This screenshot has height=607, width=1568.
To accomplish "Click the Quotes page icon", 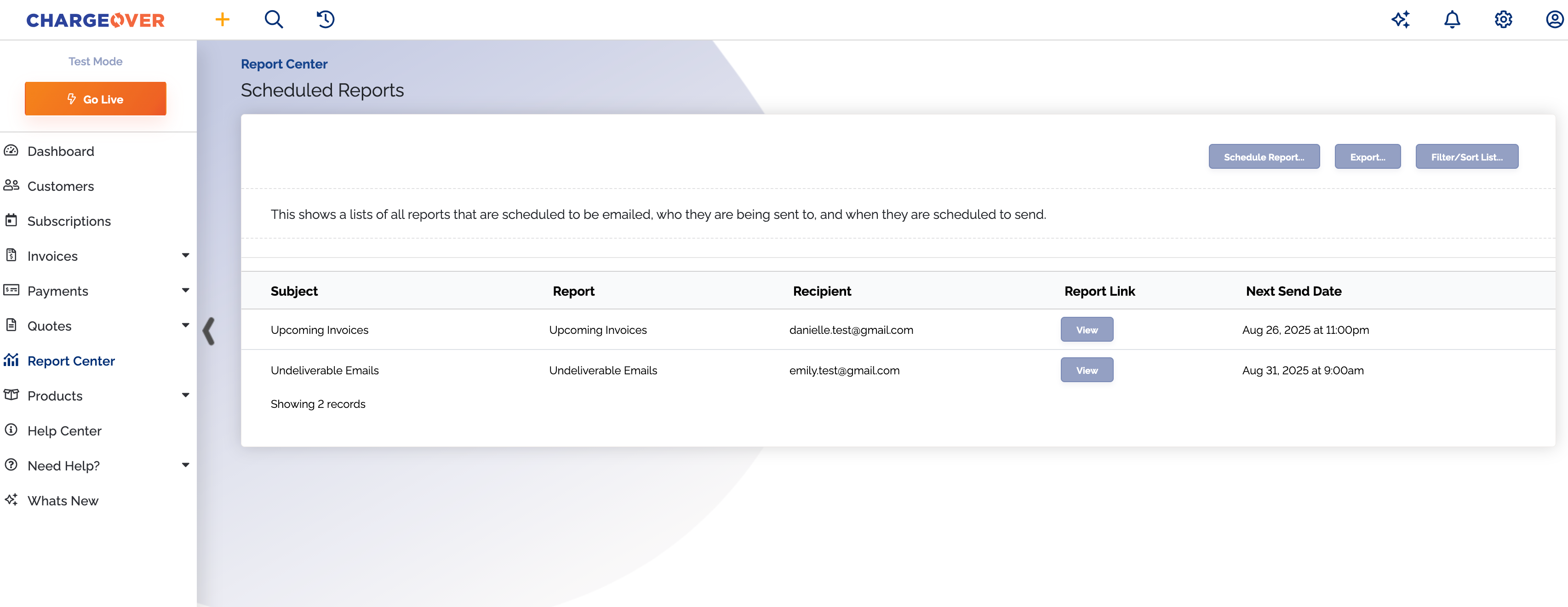I will tap(11, 325).
